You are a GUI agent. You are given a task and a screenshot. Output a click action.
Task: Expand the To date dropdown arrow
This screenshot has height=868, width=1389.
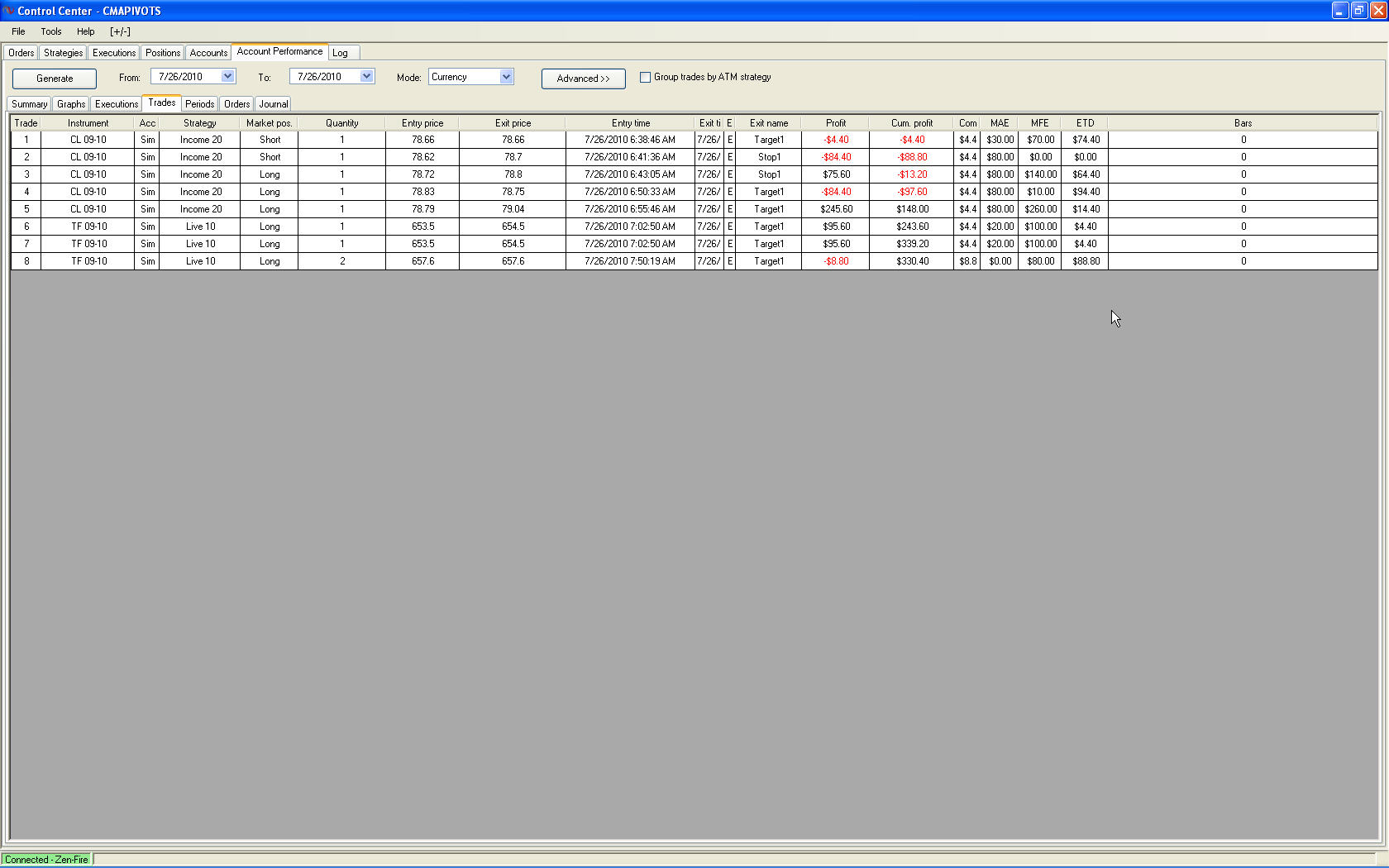tap(366, 76)
